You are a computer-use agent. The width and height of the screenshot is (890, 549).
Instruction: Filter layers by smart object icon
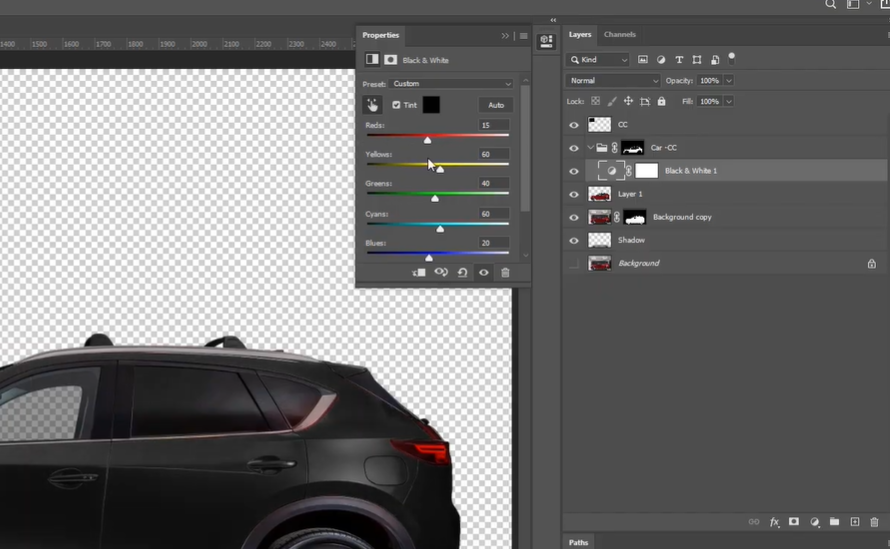tap(715, 60)
